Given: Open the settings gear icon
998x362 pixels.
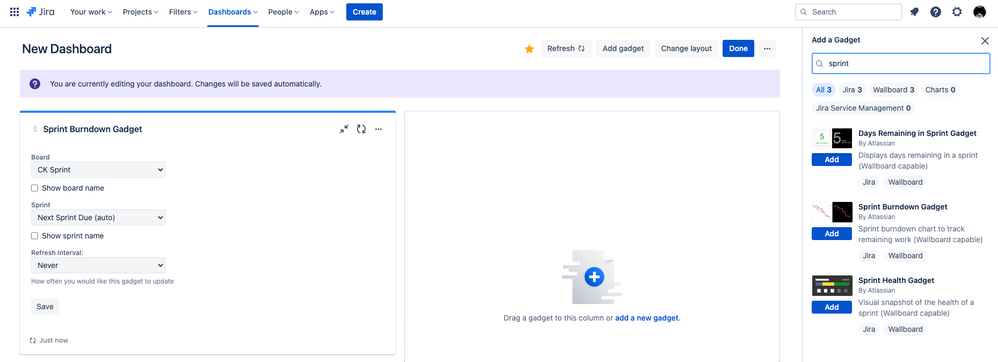Looking at the screenshot, I should [x=957, y=12].
